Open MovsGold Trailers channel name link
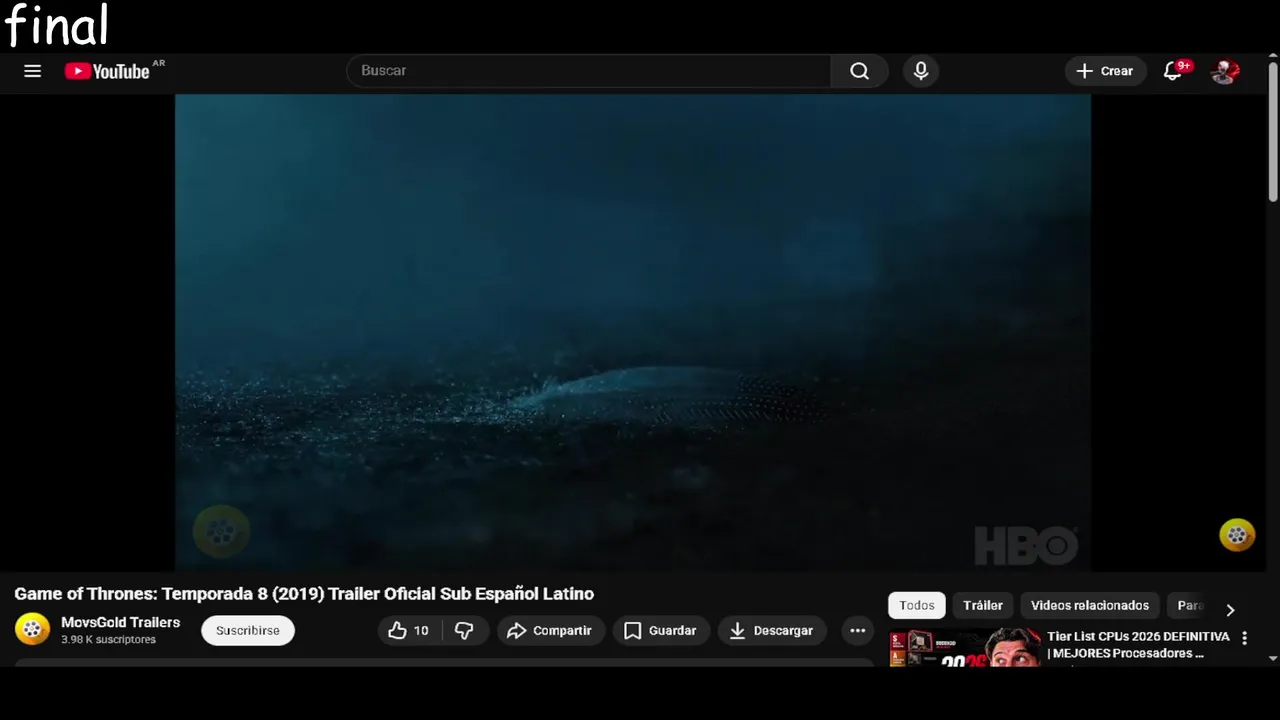This screenshot has width=1280, height=720. pyautogui.click(x=120, y=622)
